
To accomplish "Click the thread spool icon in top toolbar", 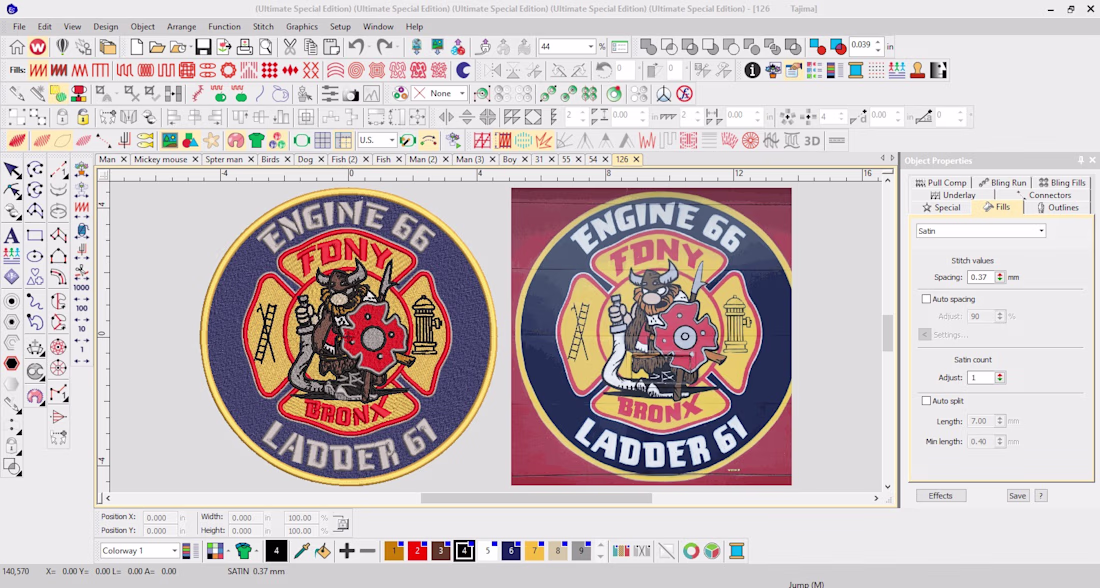I will tap(855, 70).
